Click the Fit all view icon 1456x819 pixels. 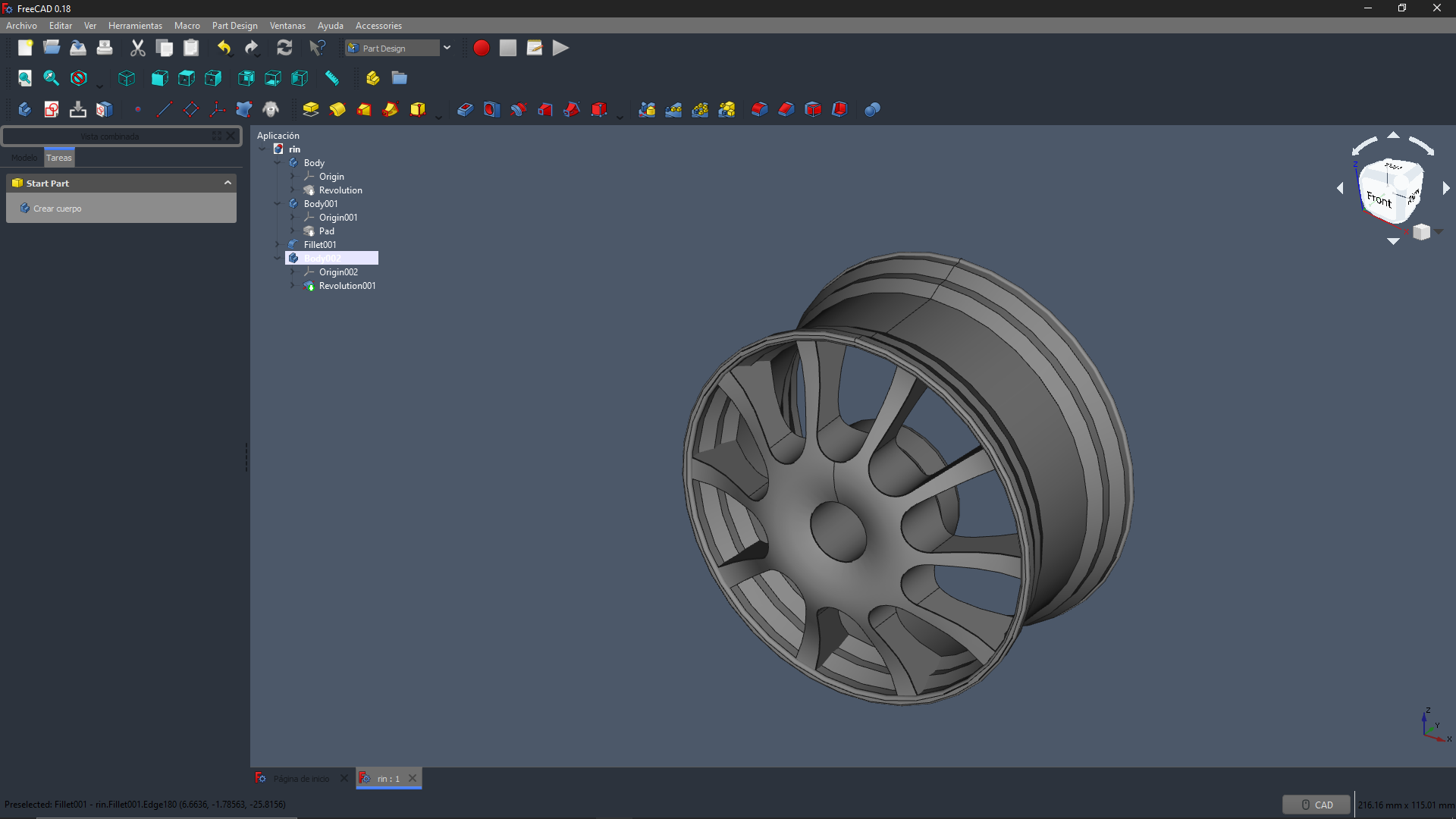pyautogui.click(x=24, y=78)
